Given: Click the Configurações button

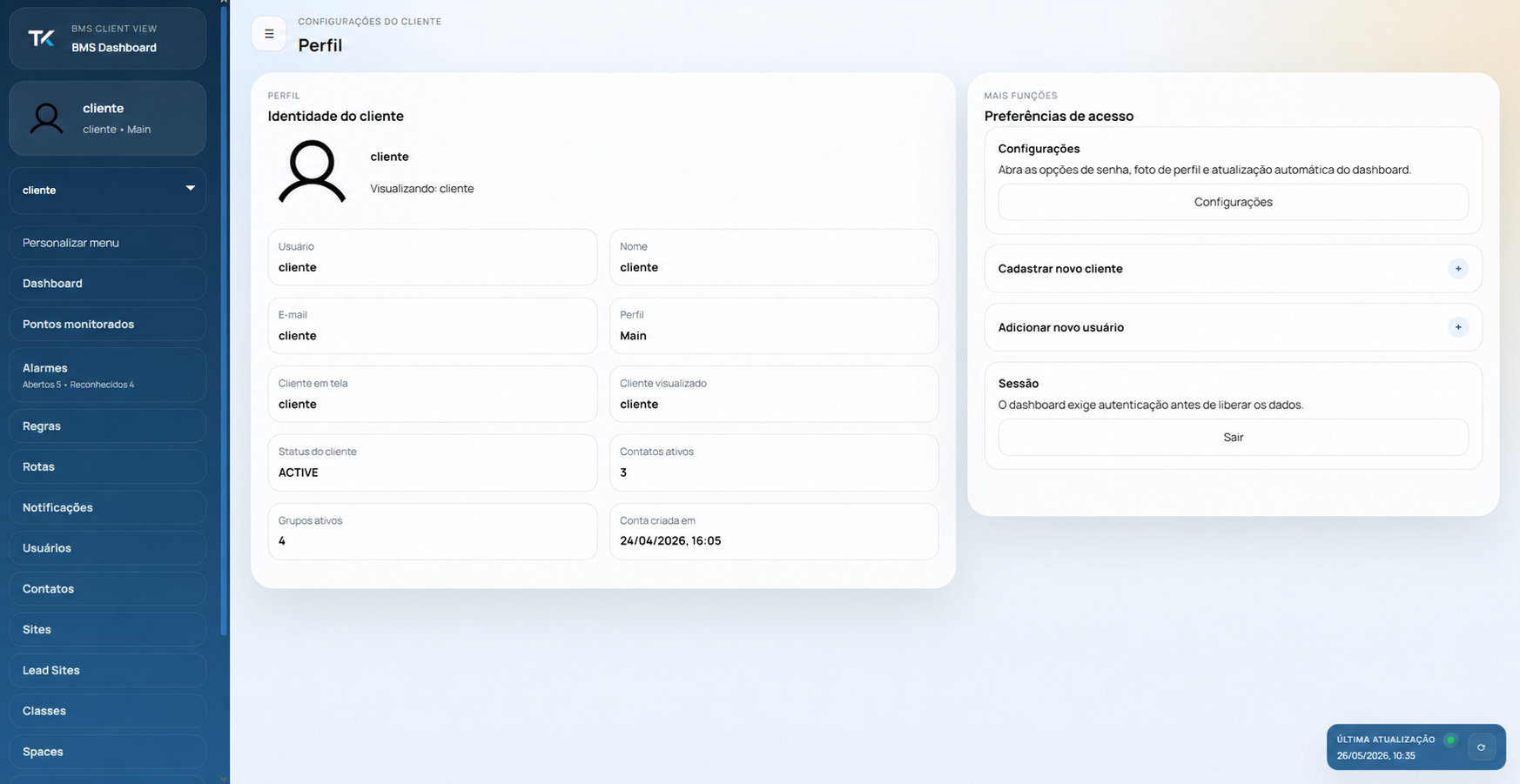Looking at the screenshot, I should click(x=1233, y=202).
